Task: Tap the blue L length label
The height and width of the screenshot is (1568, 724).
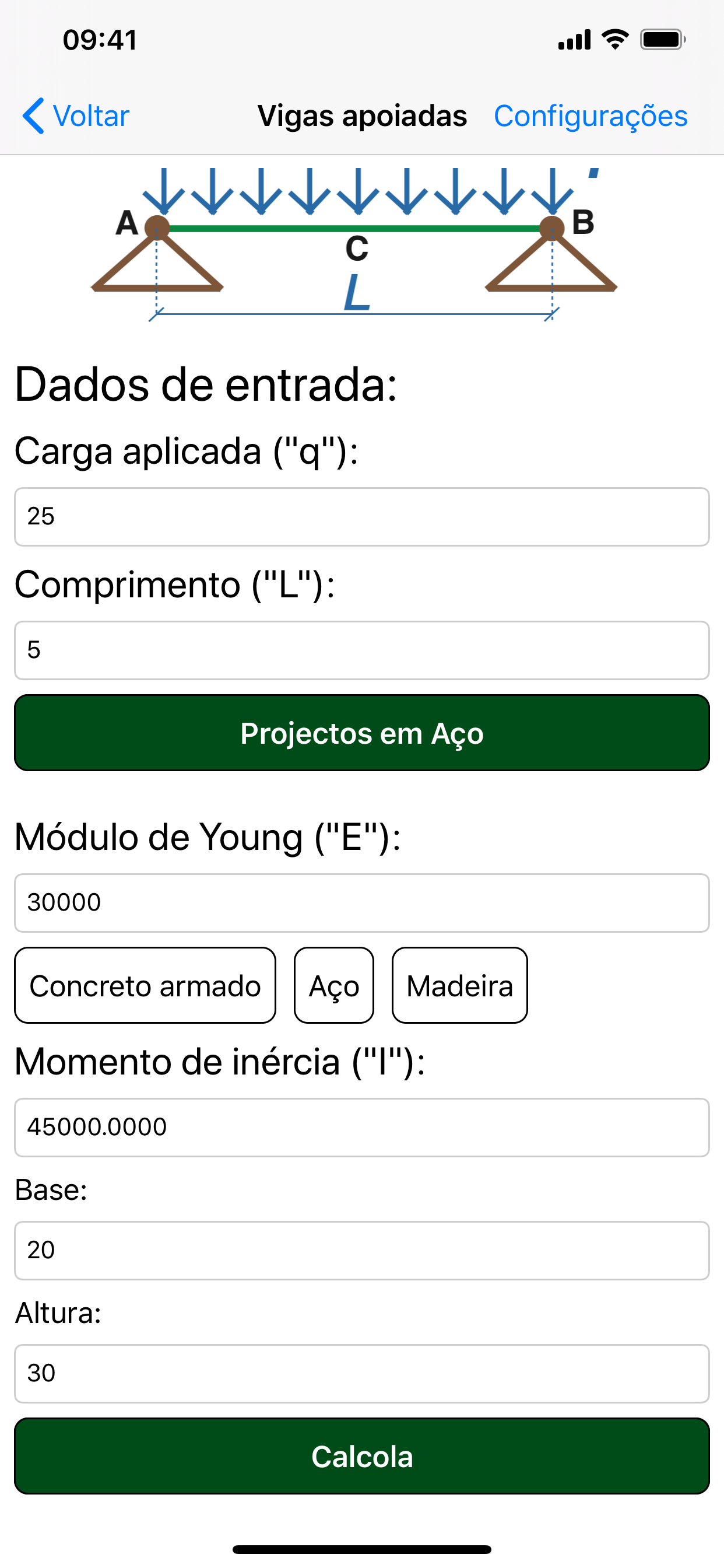Action: (x=357, y=293)
